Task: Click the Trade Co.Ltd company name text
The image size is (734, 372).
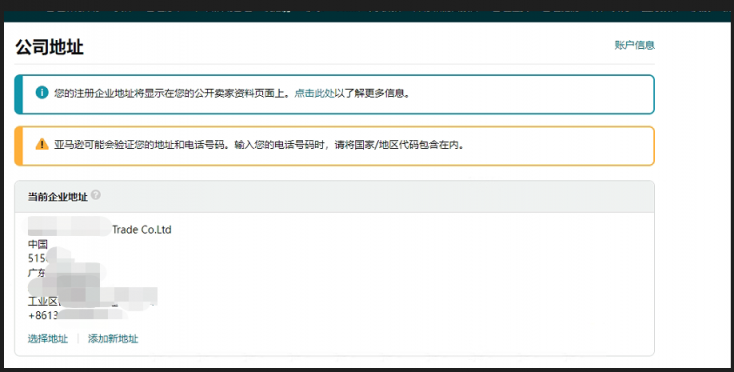Action: tap(142, 230)
